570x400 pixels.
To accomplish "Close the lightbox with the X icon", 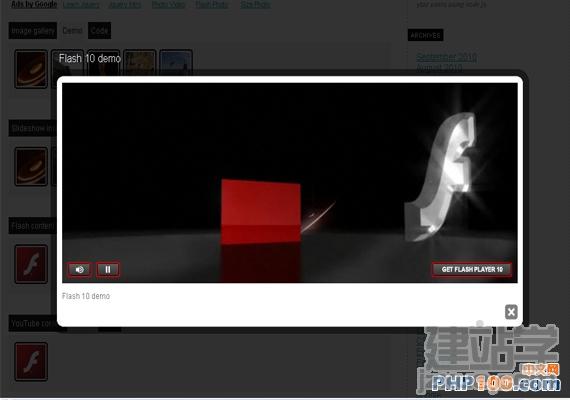I will click(511, 312).
